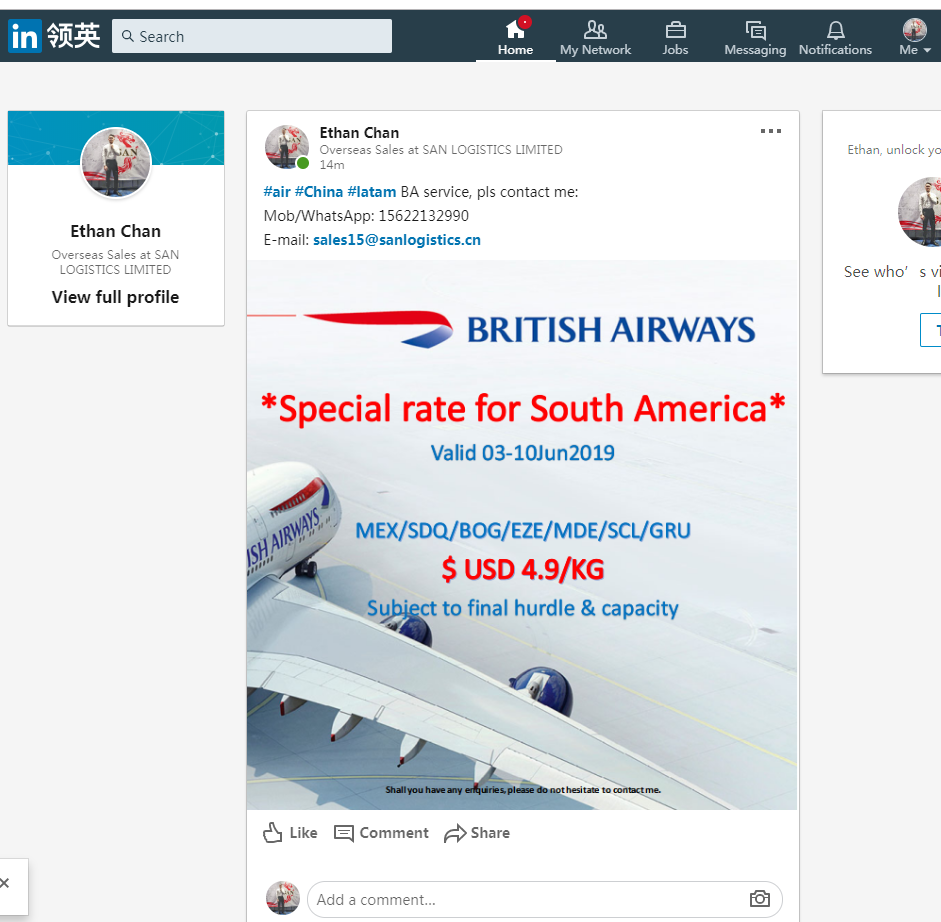Share the British Airways post

[477, 833]
